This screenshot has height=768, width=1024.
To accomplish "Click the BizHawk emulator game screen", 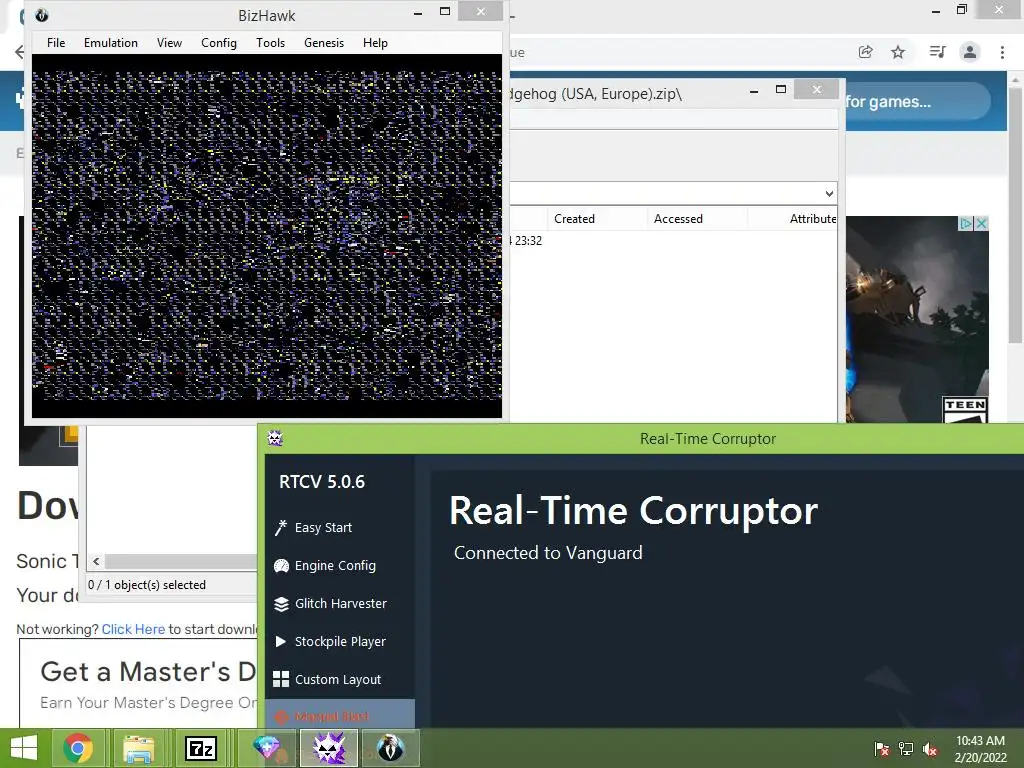I will (x=266, y=235).
